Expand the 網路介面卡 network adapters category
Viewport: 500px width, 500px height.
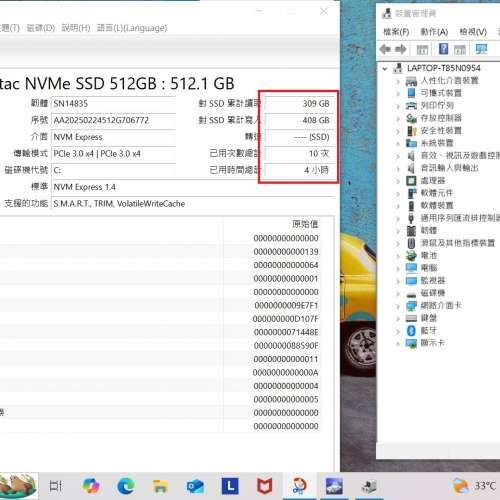(398, 306)
